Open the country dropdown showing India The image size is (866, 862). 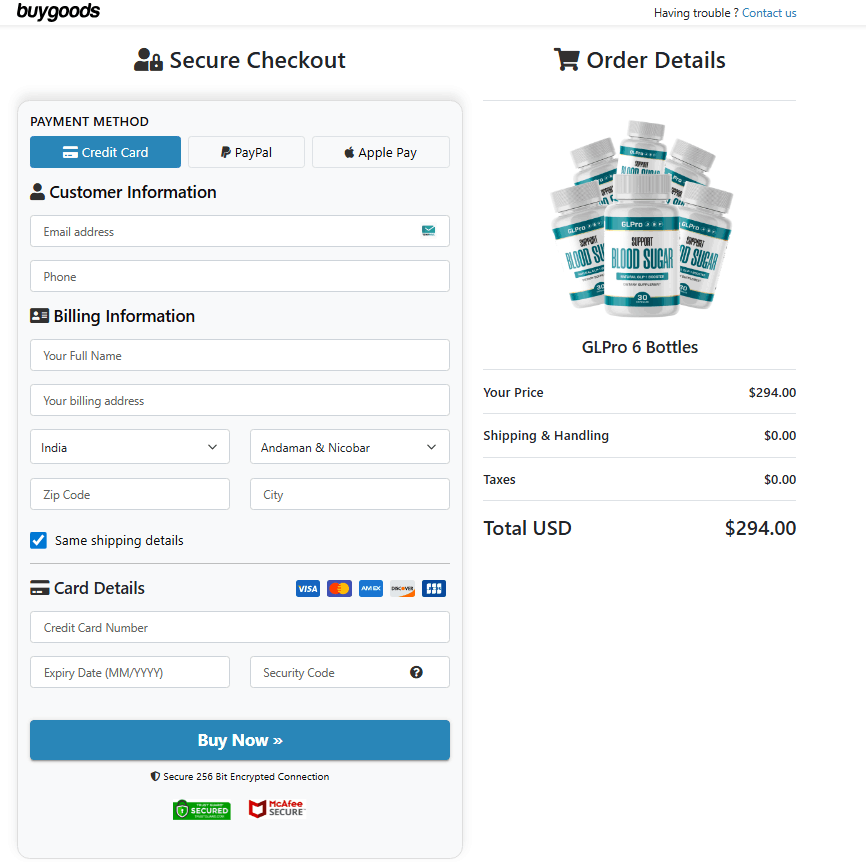pyautogui.click(x=129, y=447)
